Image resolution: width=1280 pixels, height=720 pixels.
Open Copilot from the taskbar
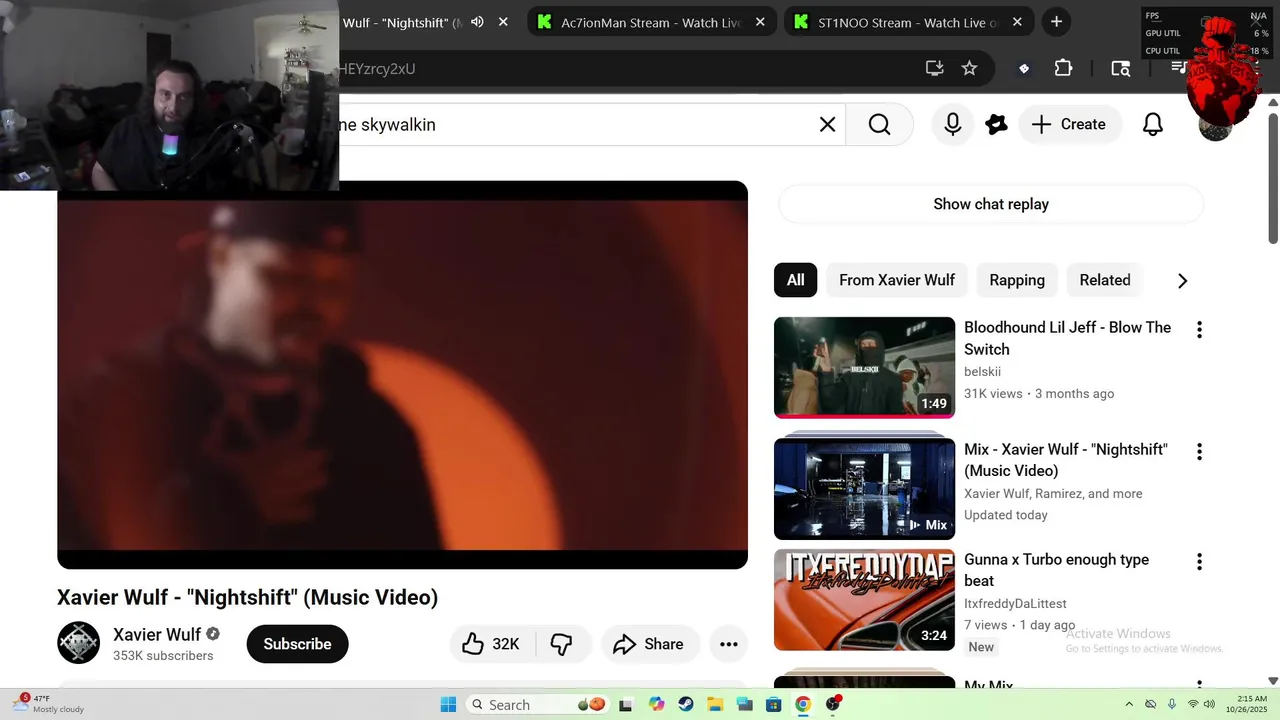[x=656, y=704]
